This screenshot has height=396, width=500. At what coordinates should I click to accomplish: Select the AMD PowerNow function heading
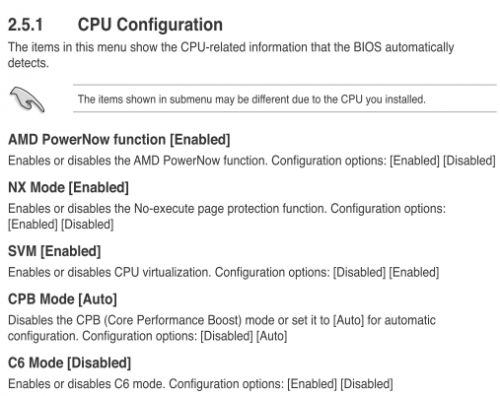(x=119, y=140)
